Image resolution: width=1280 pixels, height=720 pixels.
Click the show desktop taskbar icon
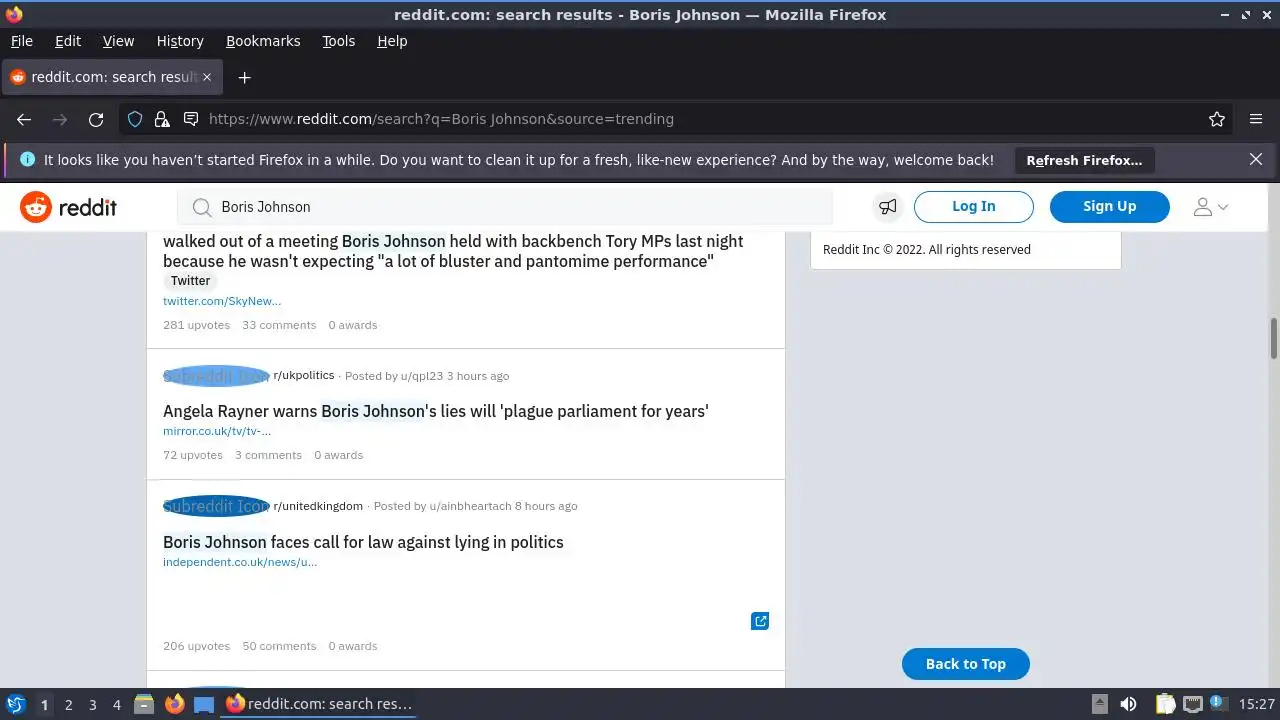click(204, 704)
